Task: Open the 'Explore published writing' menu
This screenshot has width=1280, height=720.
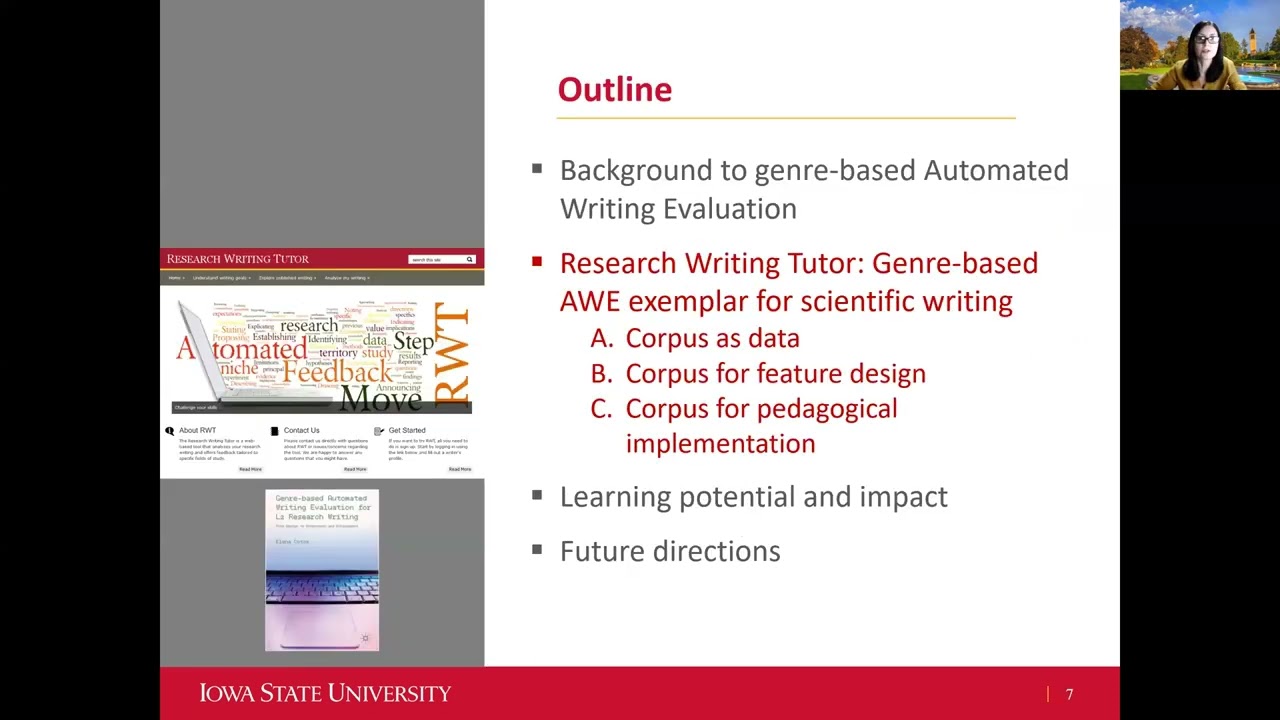Action: coord(287,278)
